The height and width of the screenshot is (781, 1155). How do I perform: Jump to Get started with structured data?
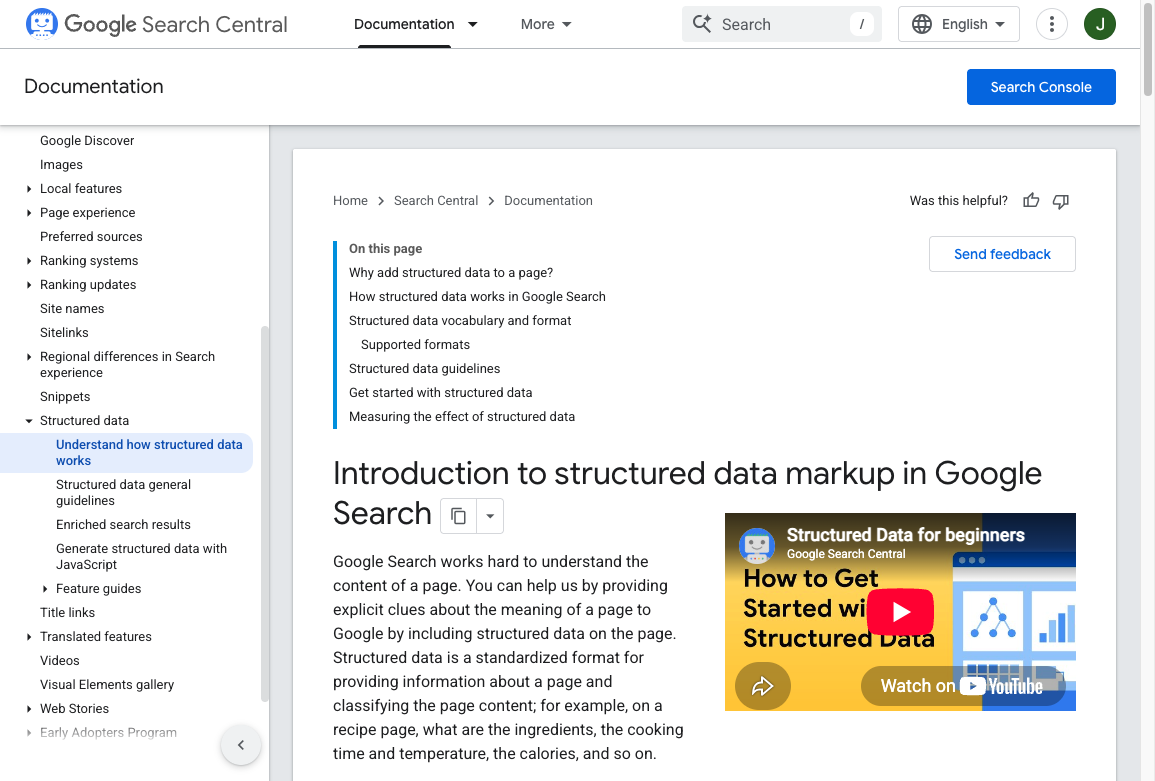pyautogui.click(x=440, y=393)
